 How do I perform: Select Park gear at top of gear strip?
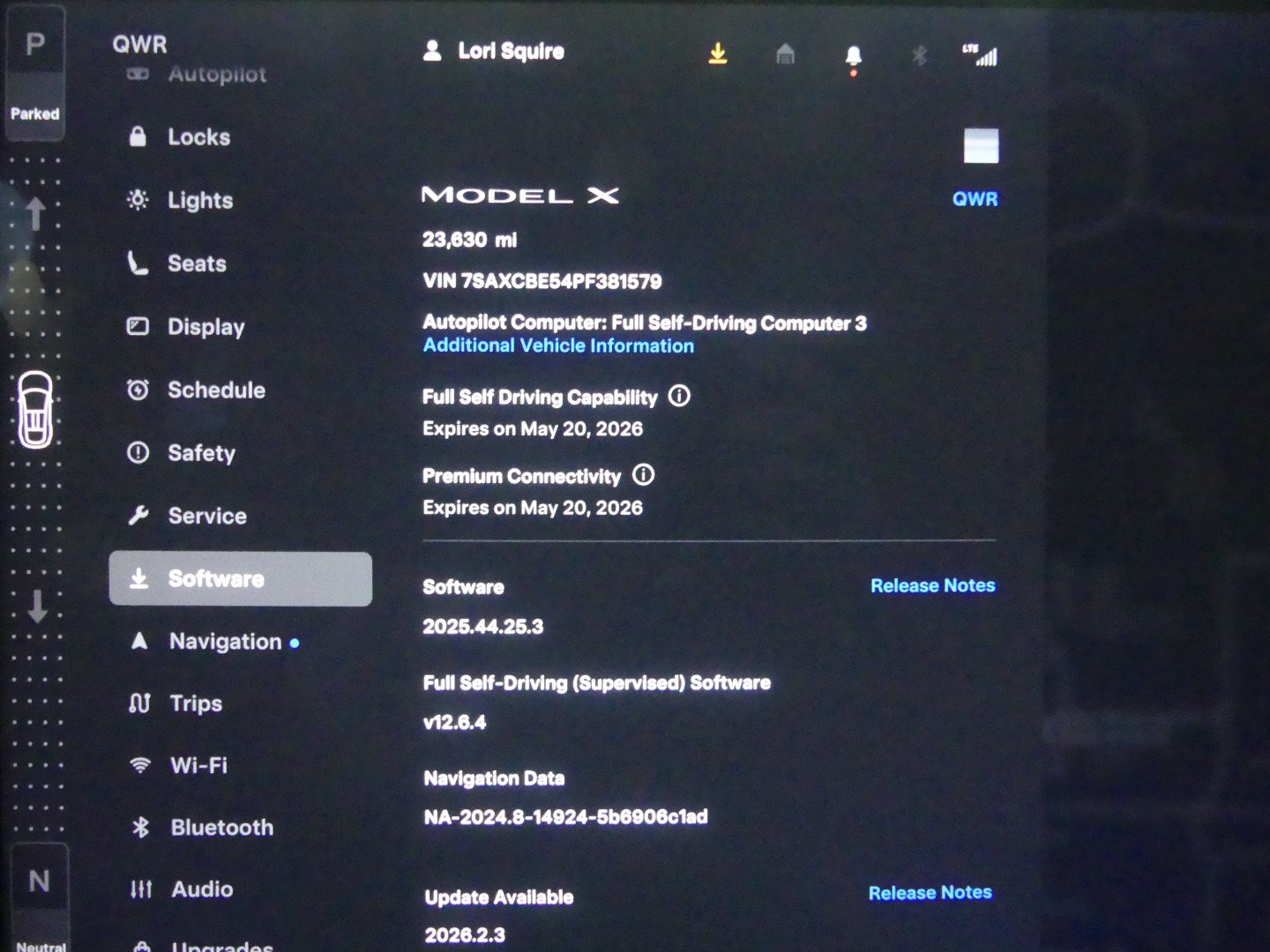click(x=35, y=44)
